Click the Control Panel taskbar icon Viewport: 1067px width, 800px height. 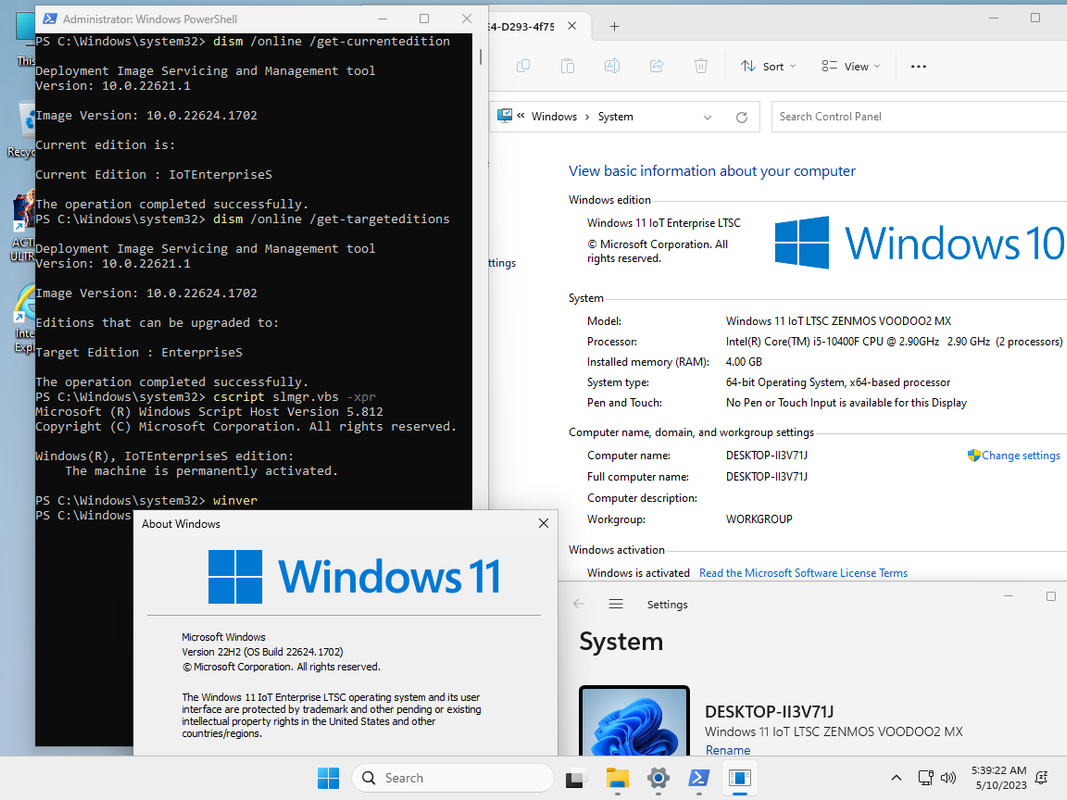[740, 778]
